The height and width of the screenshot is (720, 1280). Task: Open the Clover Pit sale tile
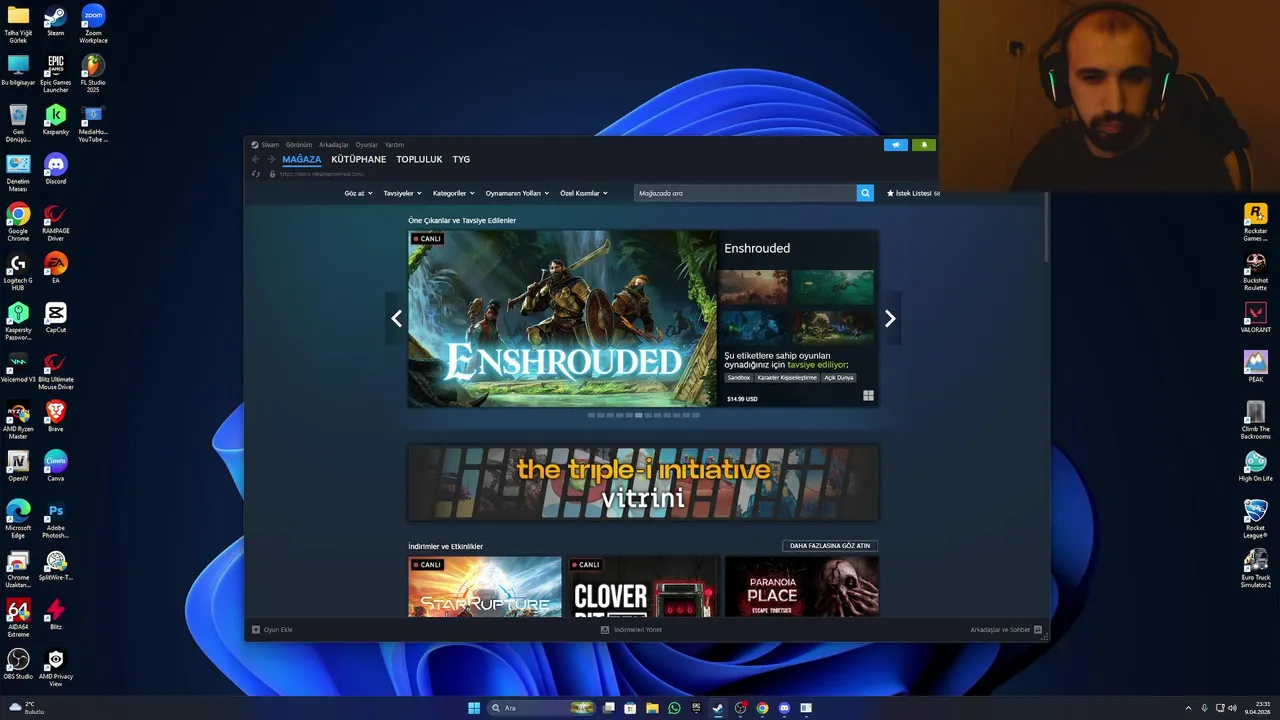pos(643,586)
